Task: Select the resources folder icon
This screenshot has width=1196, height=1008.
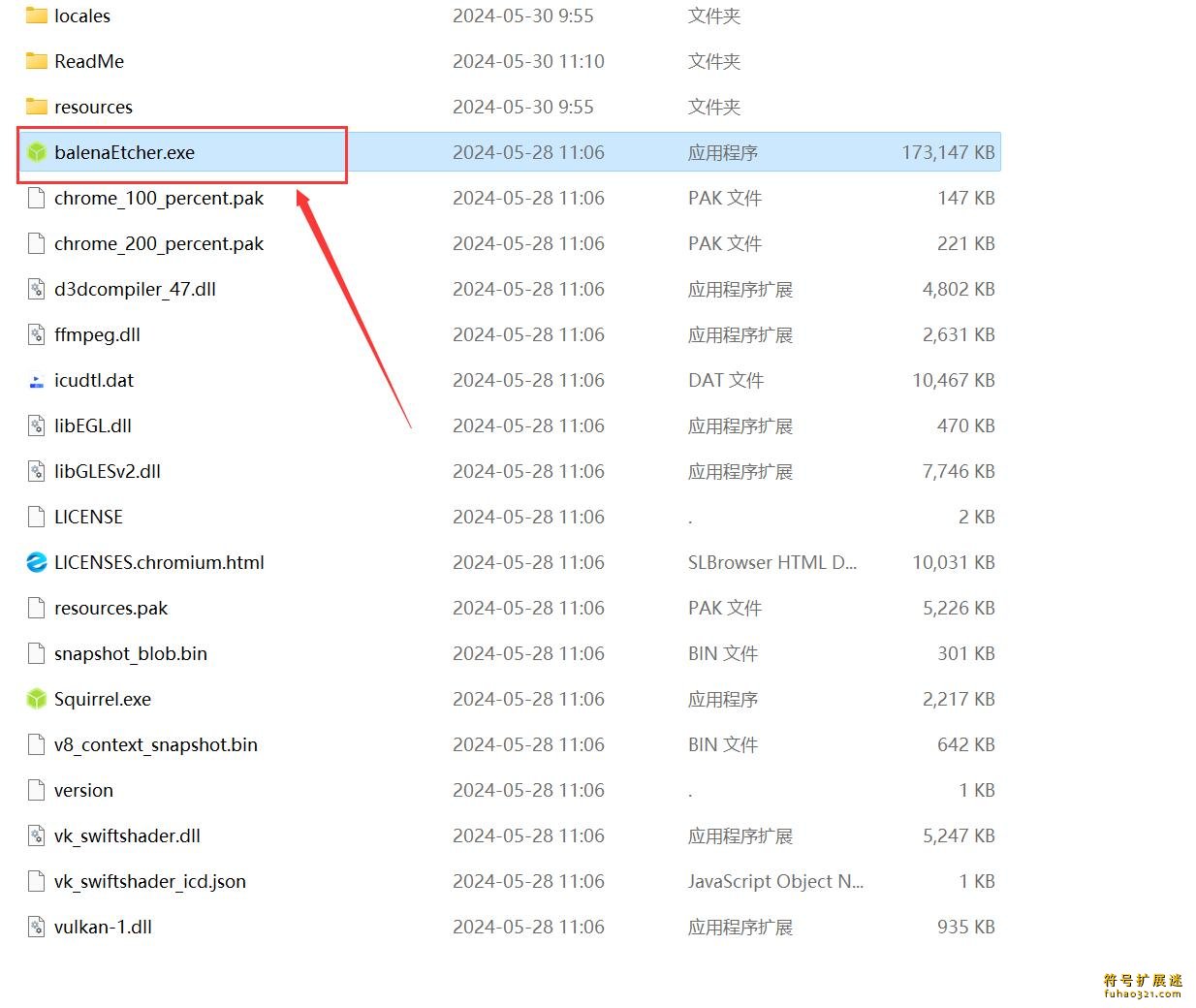Action: click(x=37, y=107)
